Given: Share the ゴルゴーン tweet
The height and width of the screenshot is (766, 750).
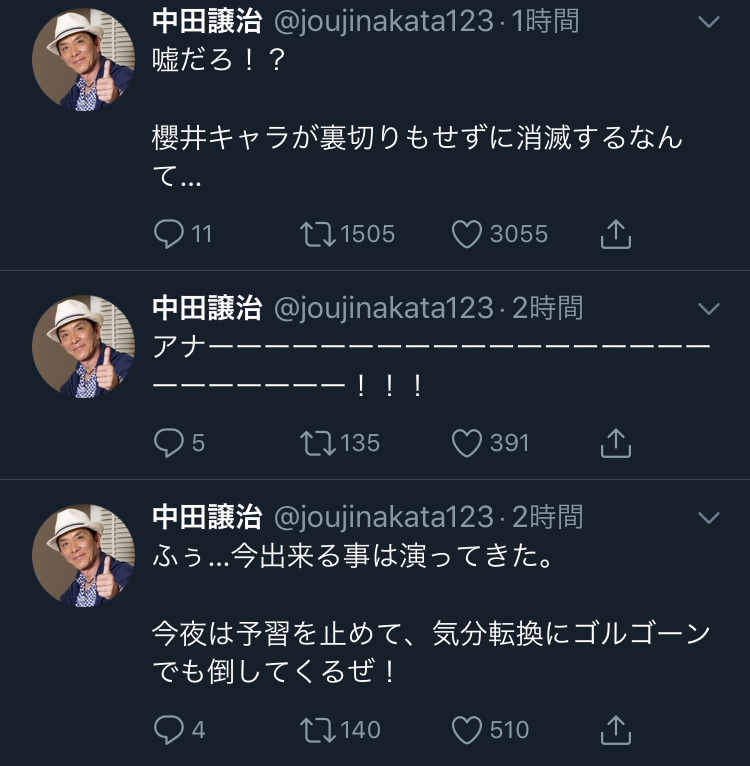Looking at the screenshot, I should pyautogui.click(x=616, y=730).
